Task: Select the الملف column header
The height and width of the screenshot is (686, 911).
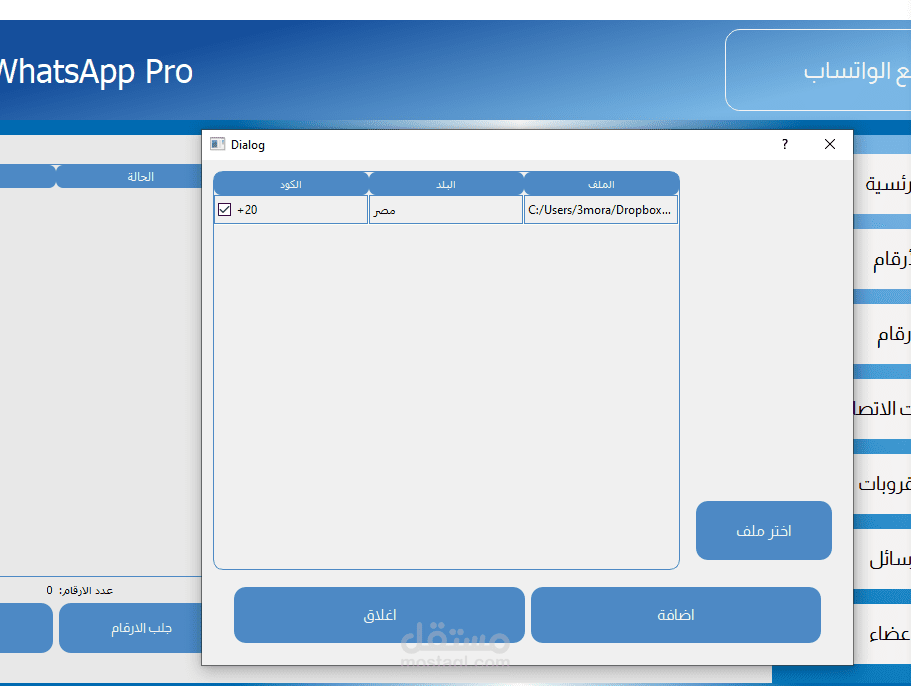Action: [601, 184]
